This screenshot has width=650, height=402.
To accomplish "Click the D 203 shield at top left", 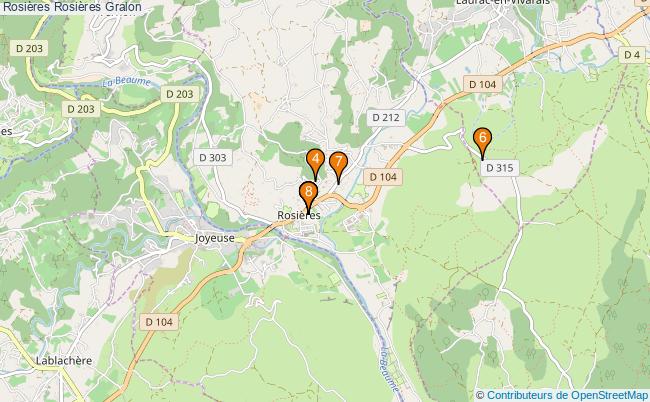I will pos(29,48).
